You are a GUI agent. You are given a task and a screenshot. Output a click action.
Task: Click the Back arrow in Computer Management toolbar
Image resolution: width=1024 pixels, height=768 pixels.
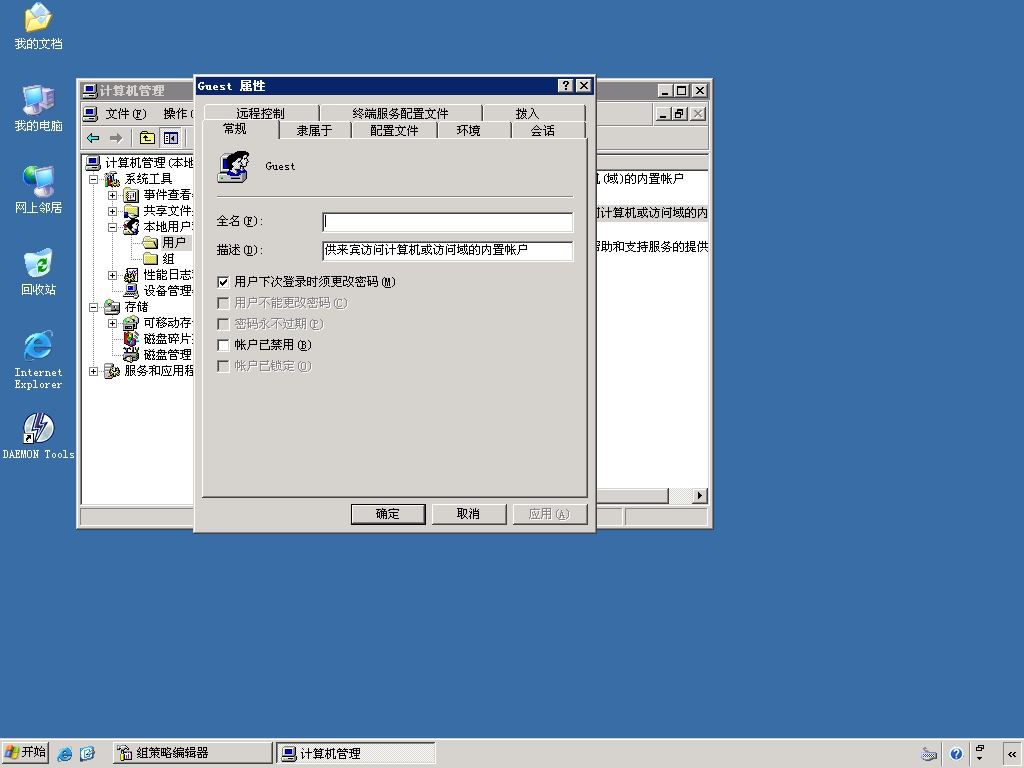coord(93,138)
